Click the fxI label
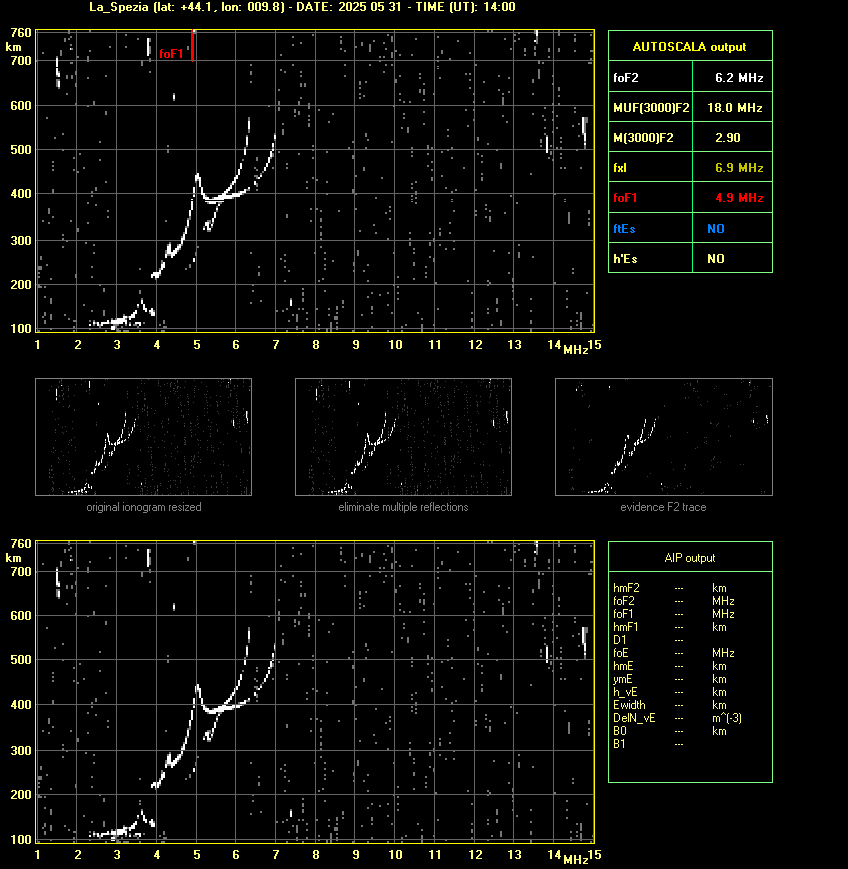The height and width of the screenshot is (869, 848). [620, 167]
